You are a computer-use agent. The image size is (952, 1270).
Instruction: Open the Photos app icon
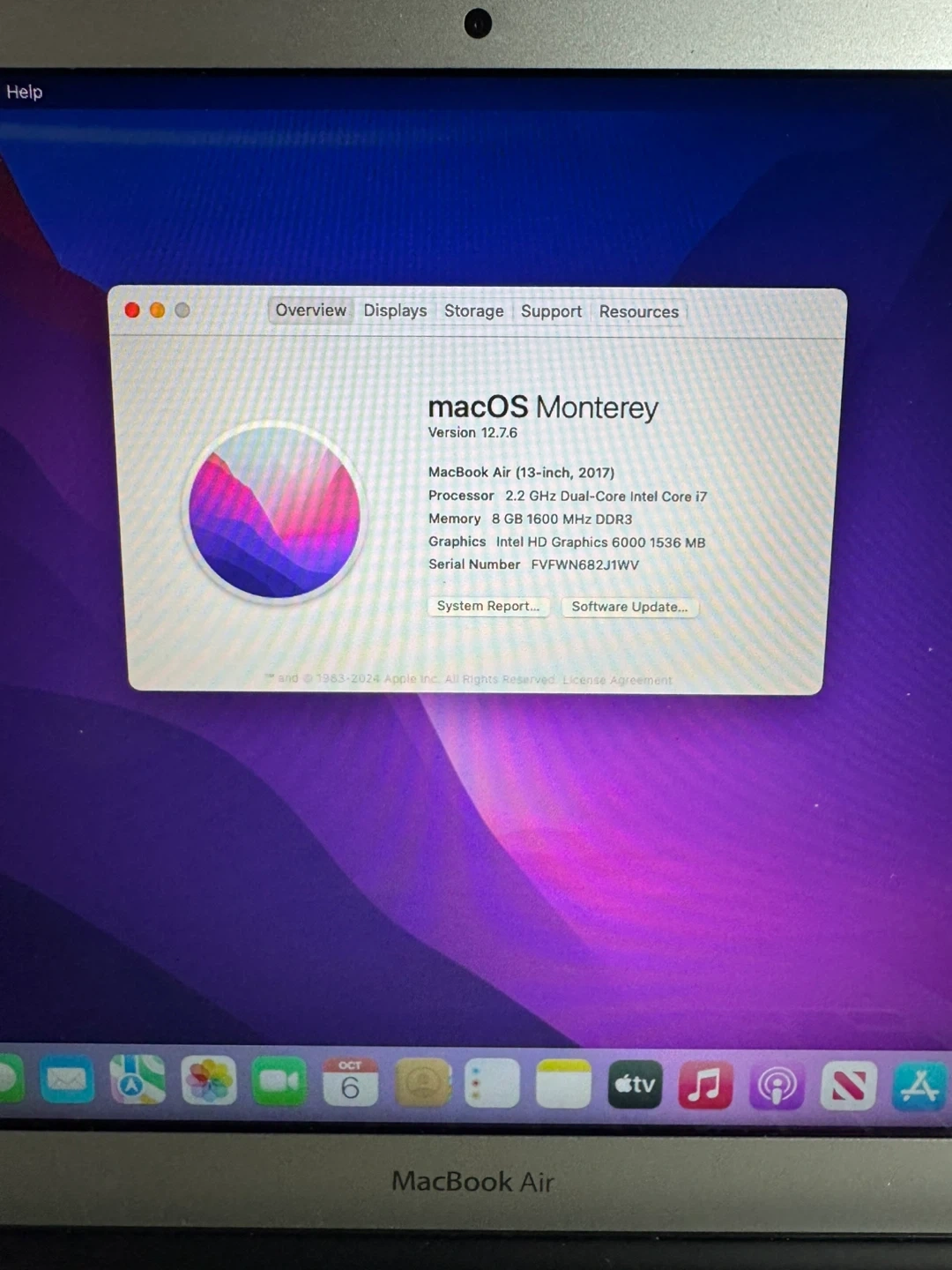click(209, 1081)
